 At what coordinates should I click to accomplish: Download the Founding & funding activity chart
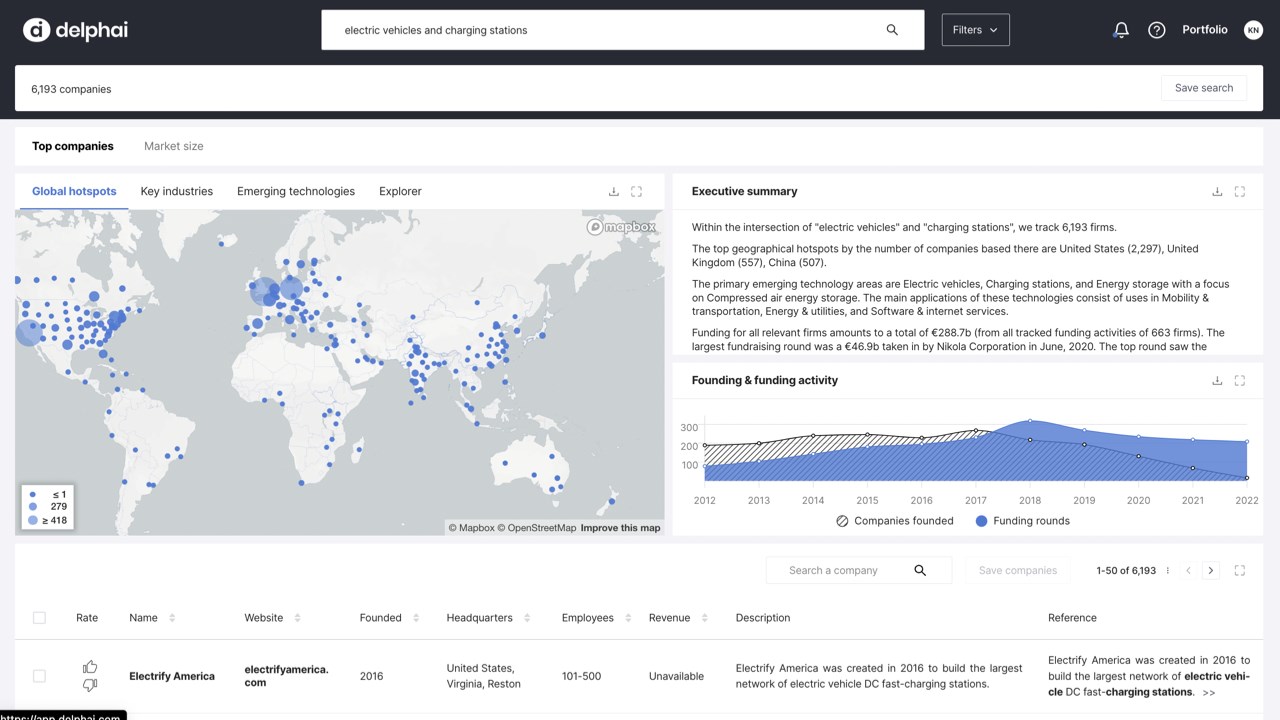(1217, 381)
